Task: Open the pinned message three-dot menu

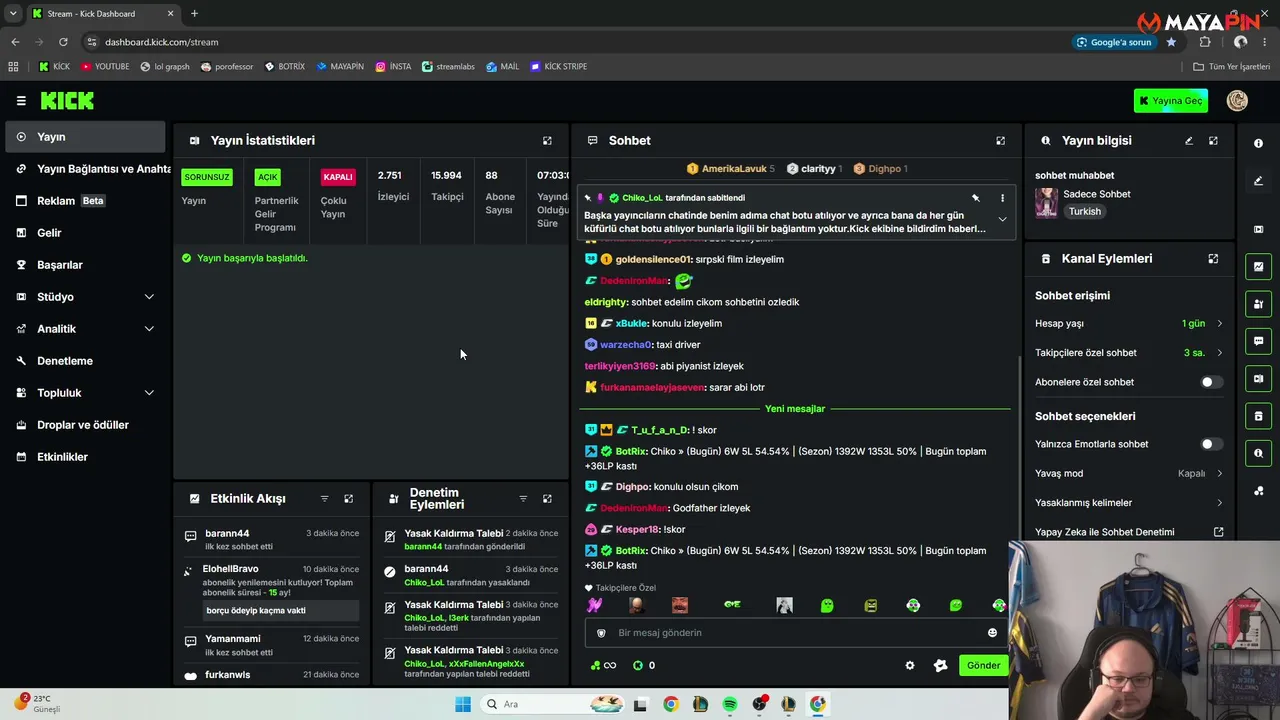Action: [x=1002, y=198]
